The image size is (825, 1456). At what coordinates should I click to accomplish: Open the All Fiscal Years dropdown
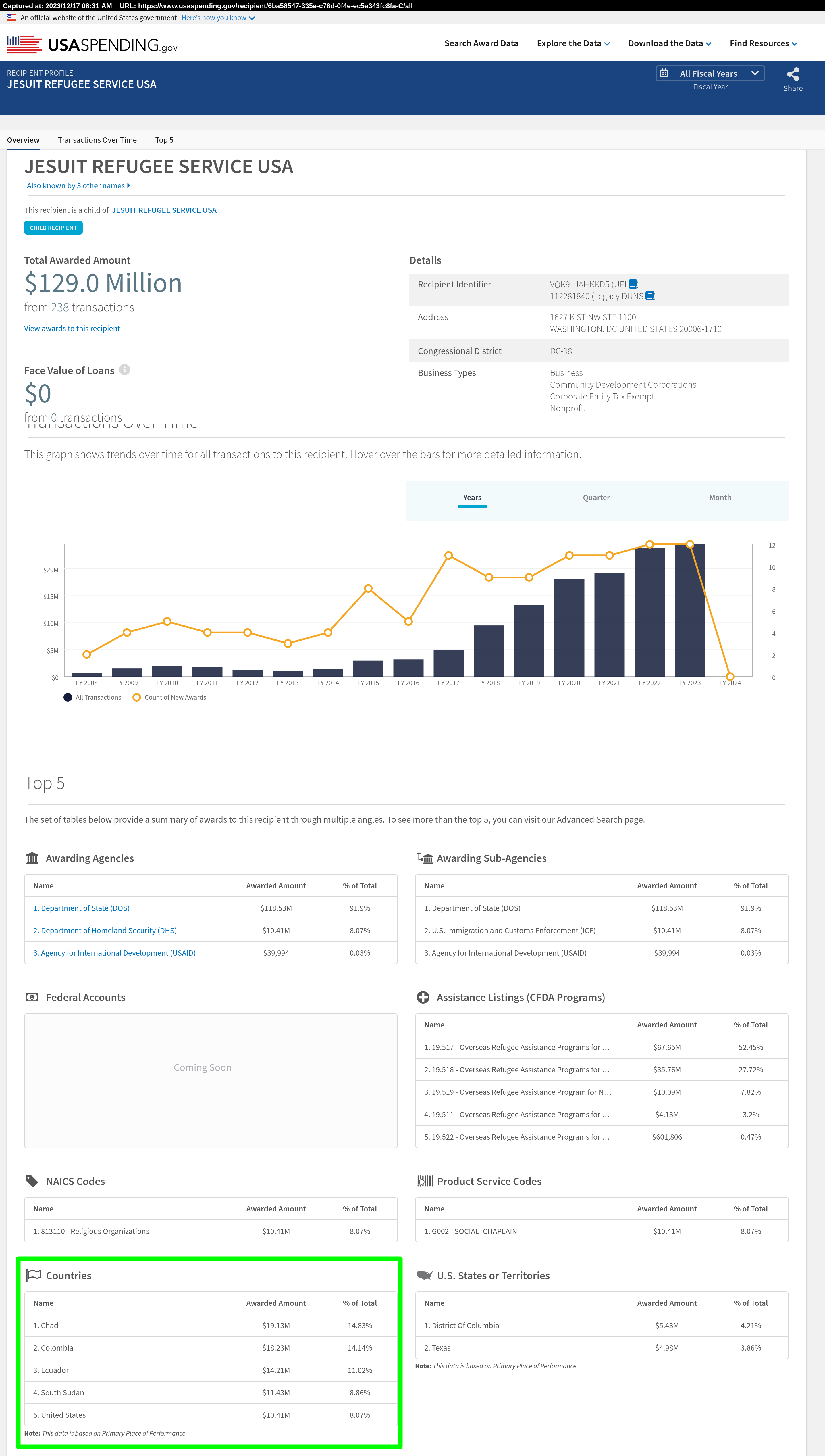point(710,73)
